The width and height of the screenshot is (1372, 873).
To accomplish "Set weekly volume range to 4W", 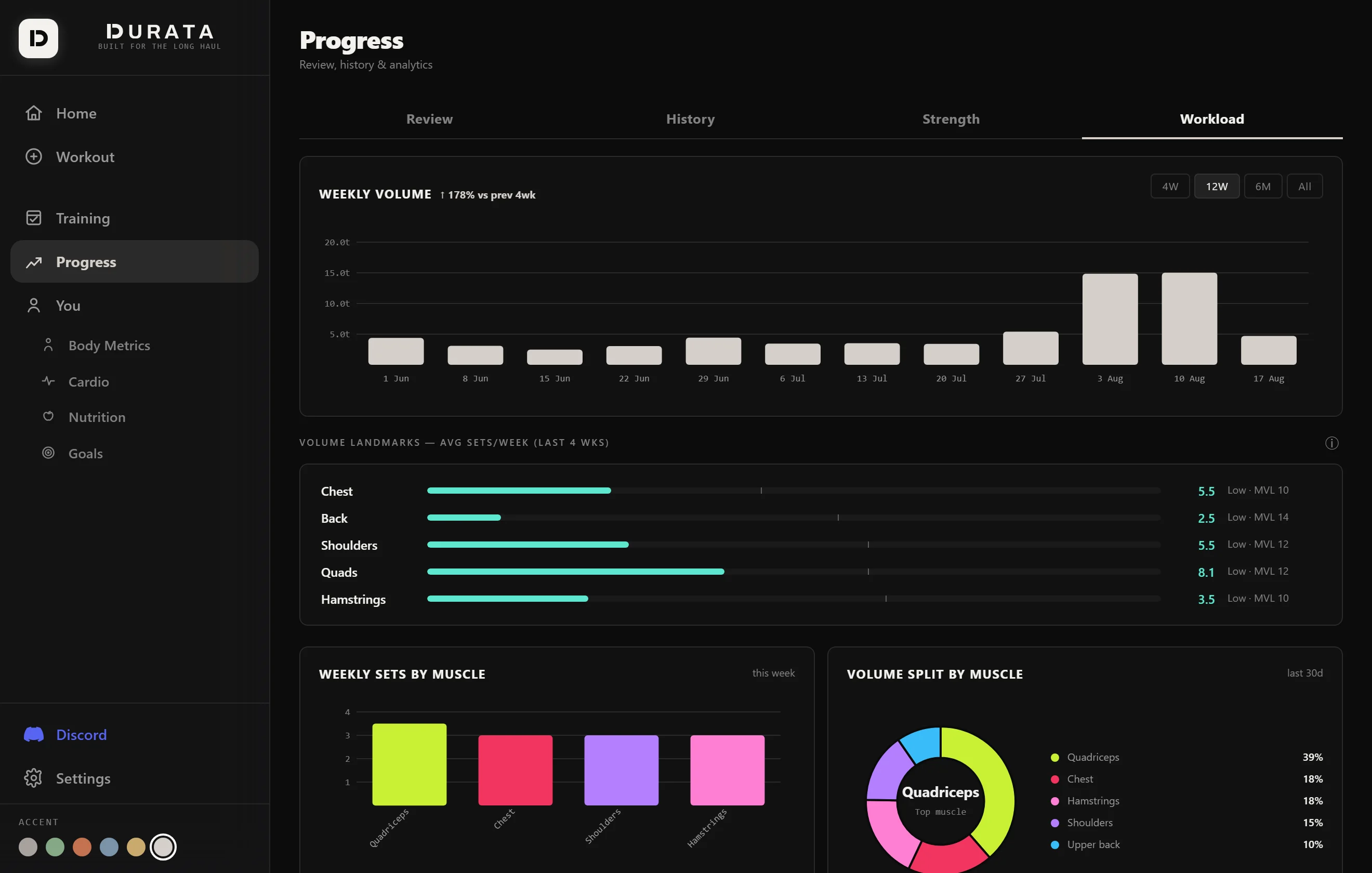I will point(1170,186).
